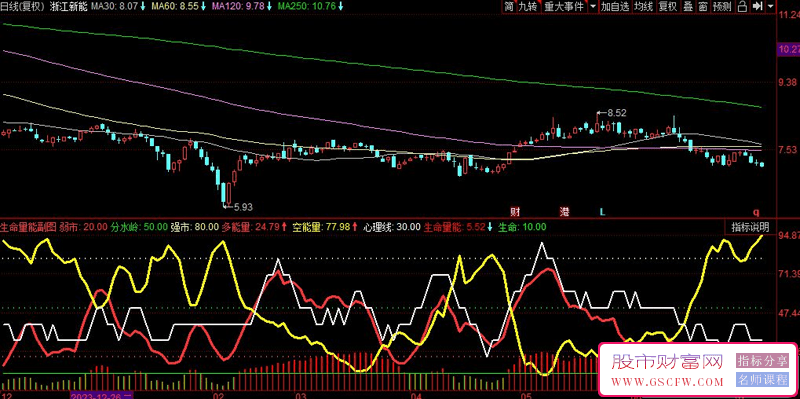800x399 pixels.
Task: Show 重大事件 markers on chart
Action: pos(564,7)
